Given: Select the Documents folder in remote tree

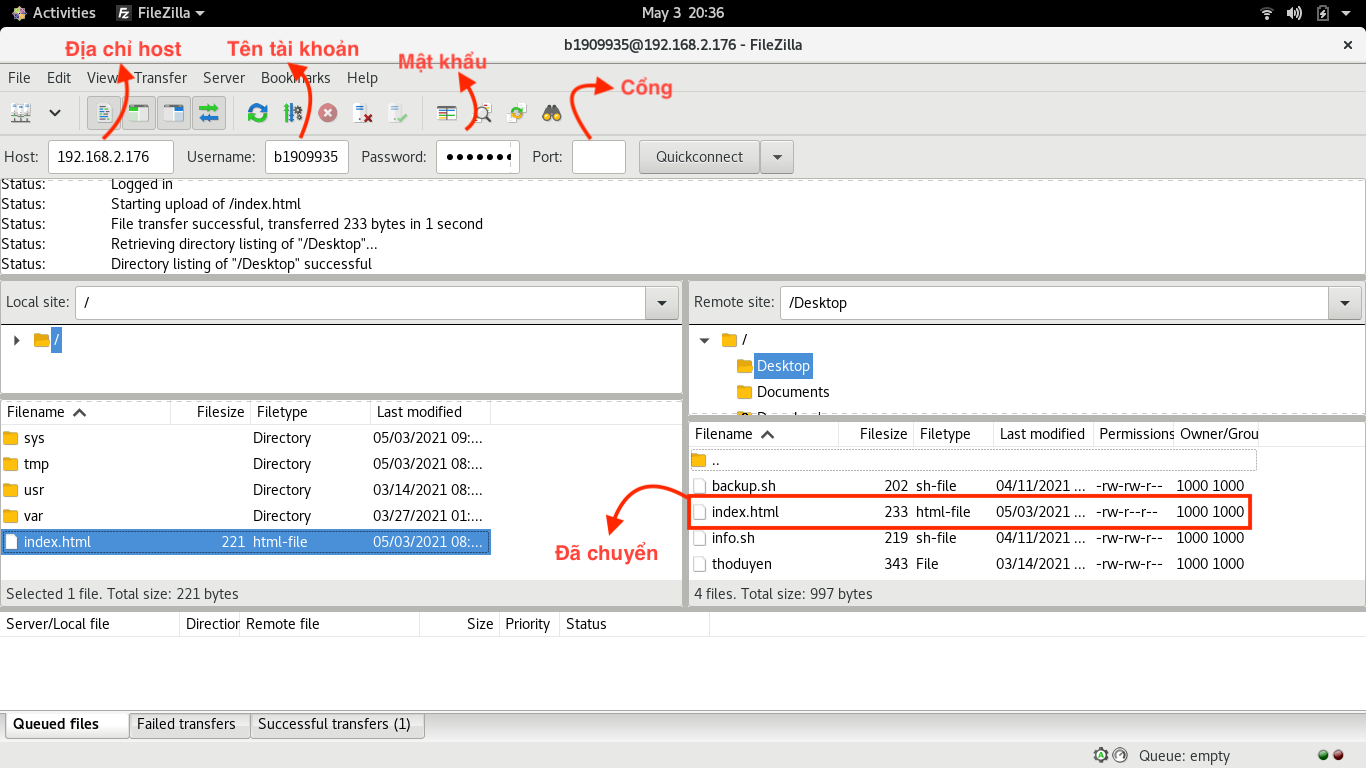Looking at the screenshot, I should tap(793, 392).
